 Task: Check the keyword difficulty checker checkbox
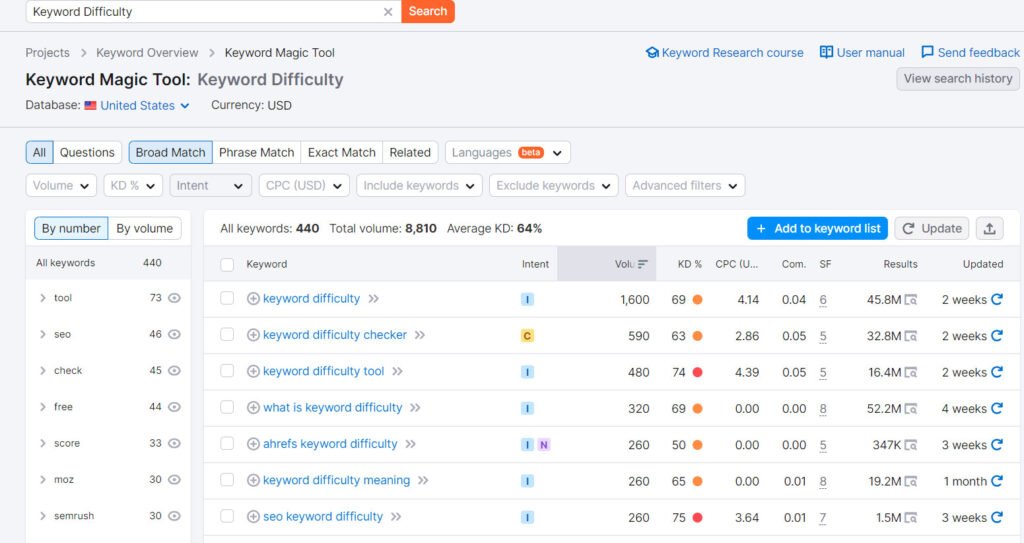[227, 335]
